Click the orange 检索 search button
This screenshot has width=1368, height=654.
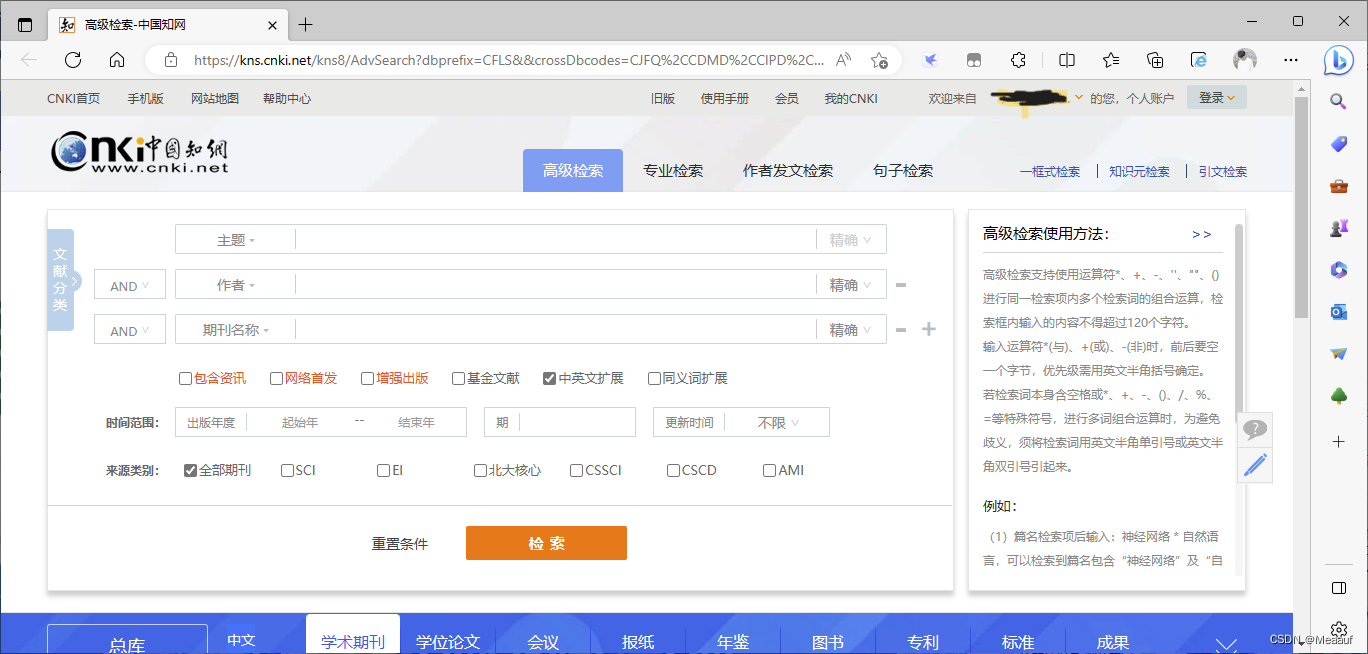tap(546, 543)
